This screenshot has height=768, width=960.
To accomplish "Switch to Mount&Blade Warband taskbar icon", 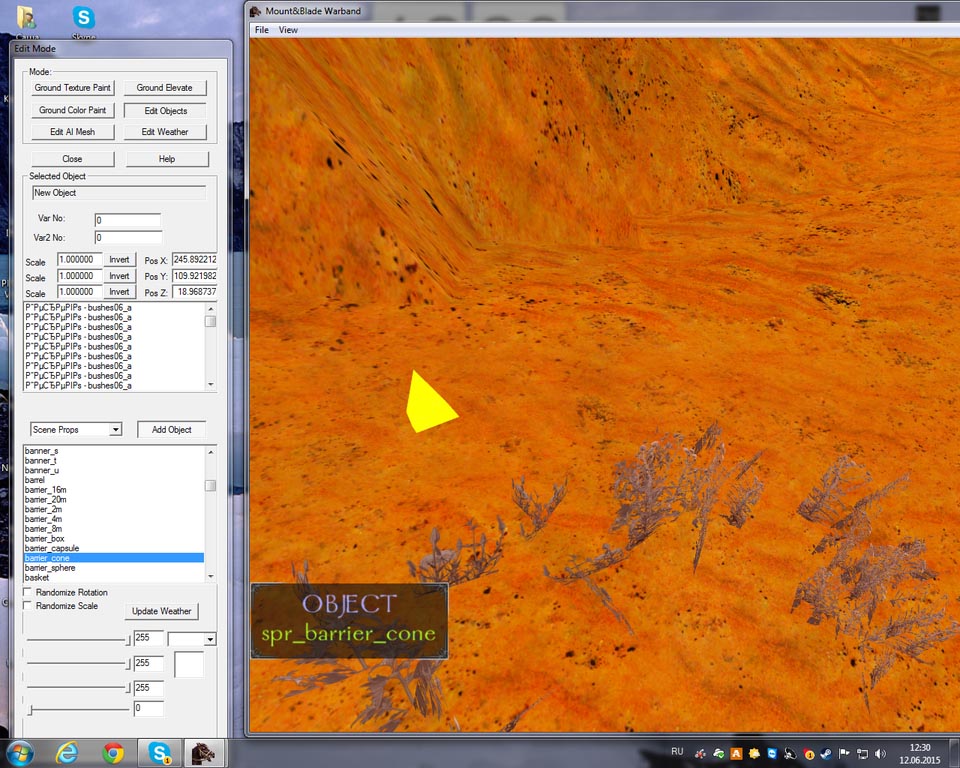I will (203, 752).
